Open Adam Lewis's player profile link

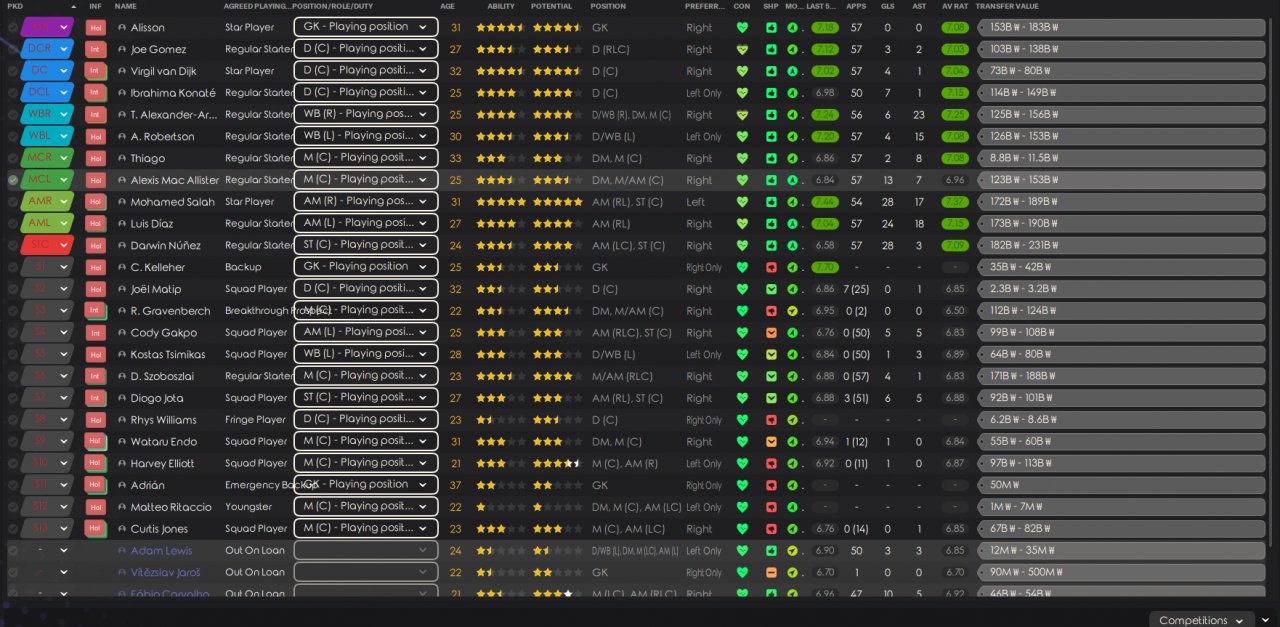(x=161, y=551)
